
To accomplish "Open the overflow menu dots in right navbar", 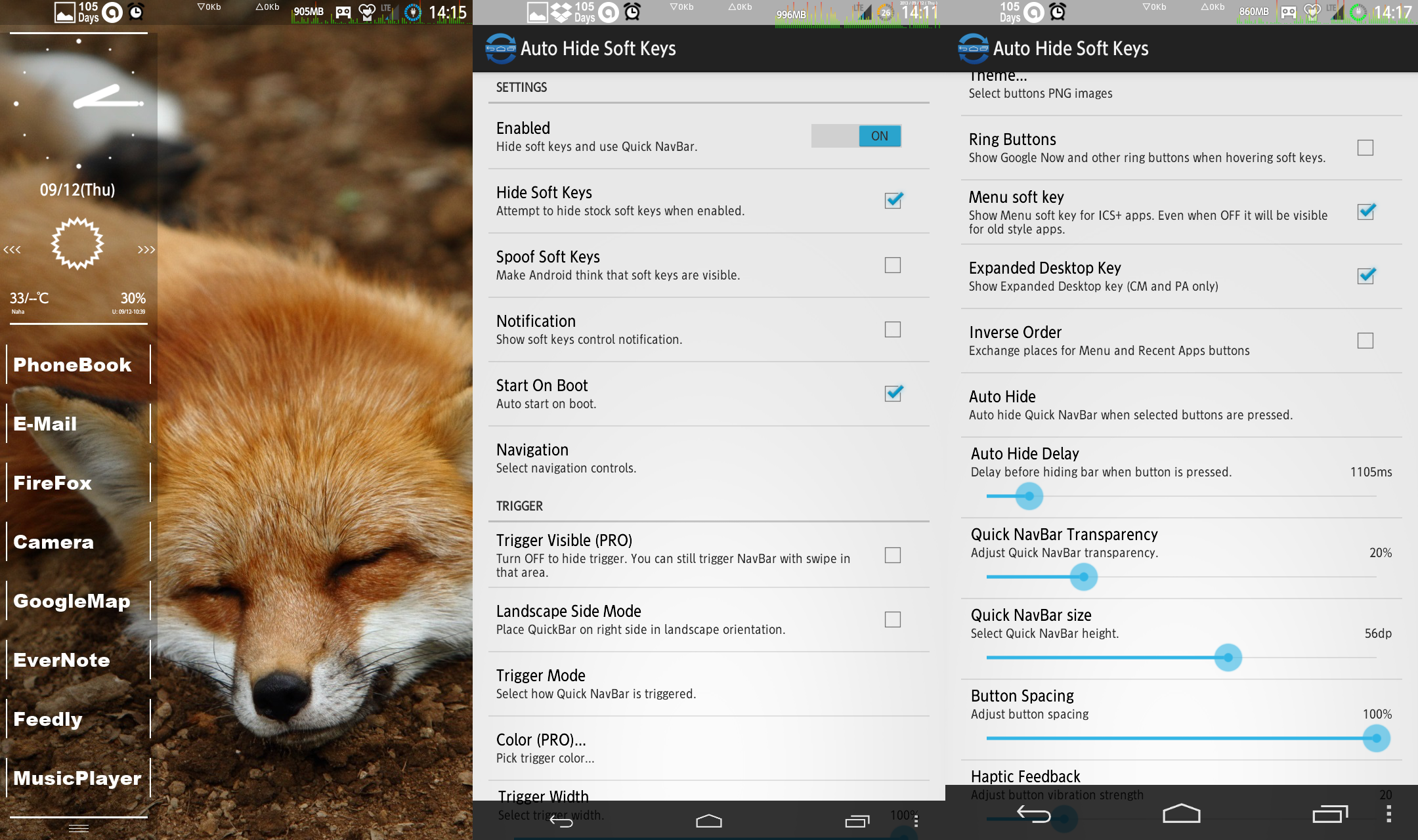I will (x=1388, y=814).
